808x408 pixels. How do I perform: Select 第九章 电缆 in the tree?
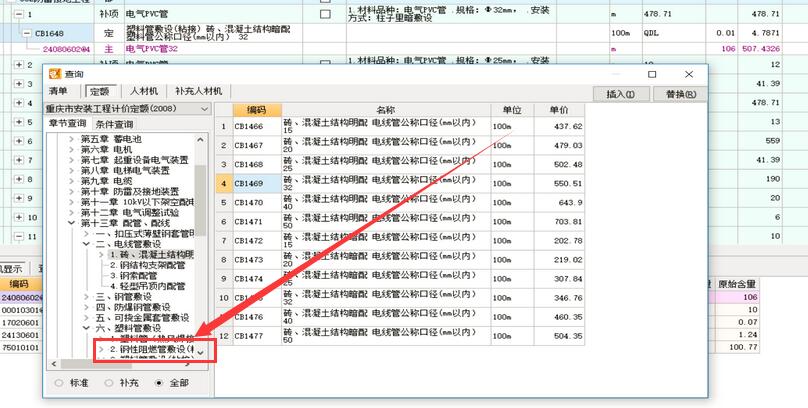106,181
